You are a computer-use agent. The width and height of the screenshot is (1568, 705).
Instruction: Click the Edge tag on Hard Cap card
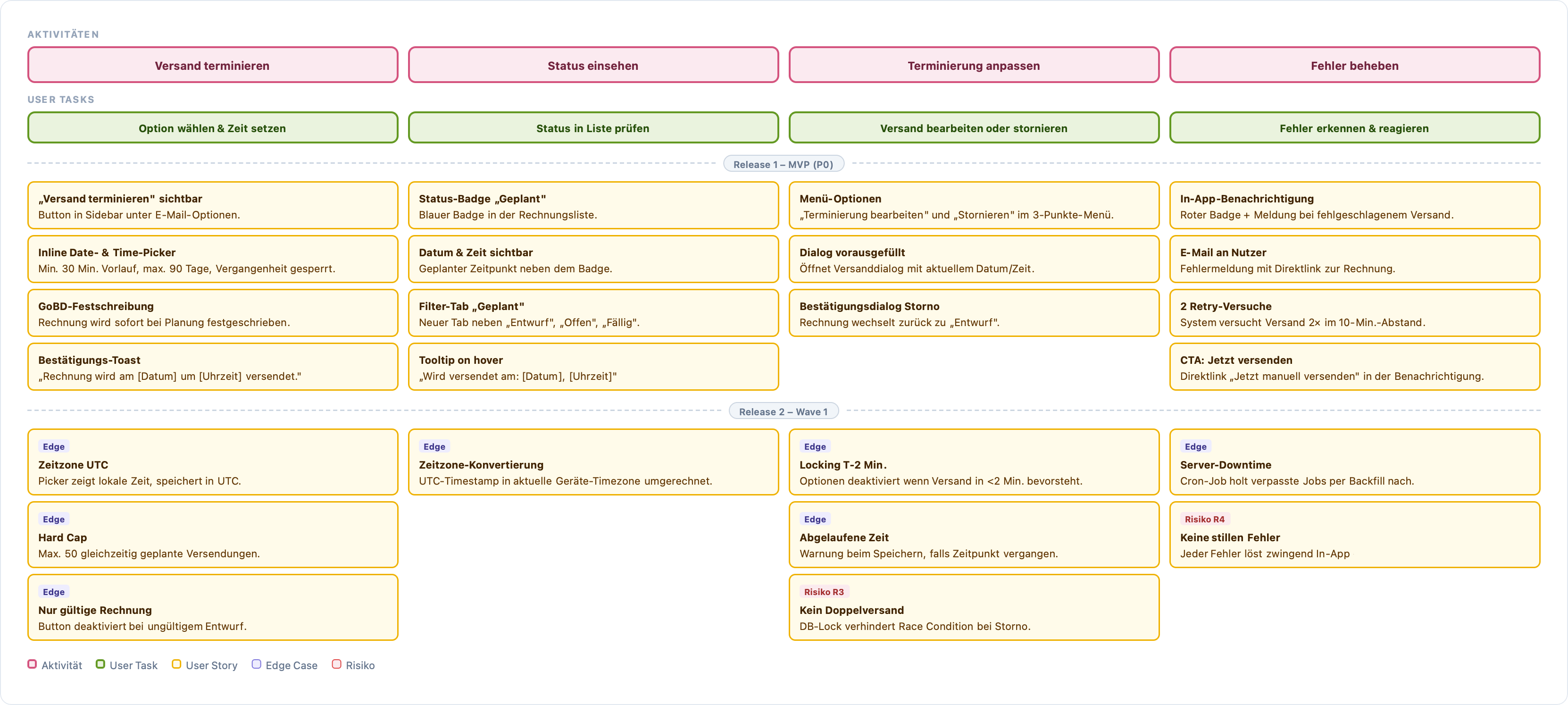pos(54,519)
